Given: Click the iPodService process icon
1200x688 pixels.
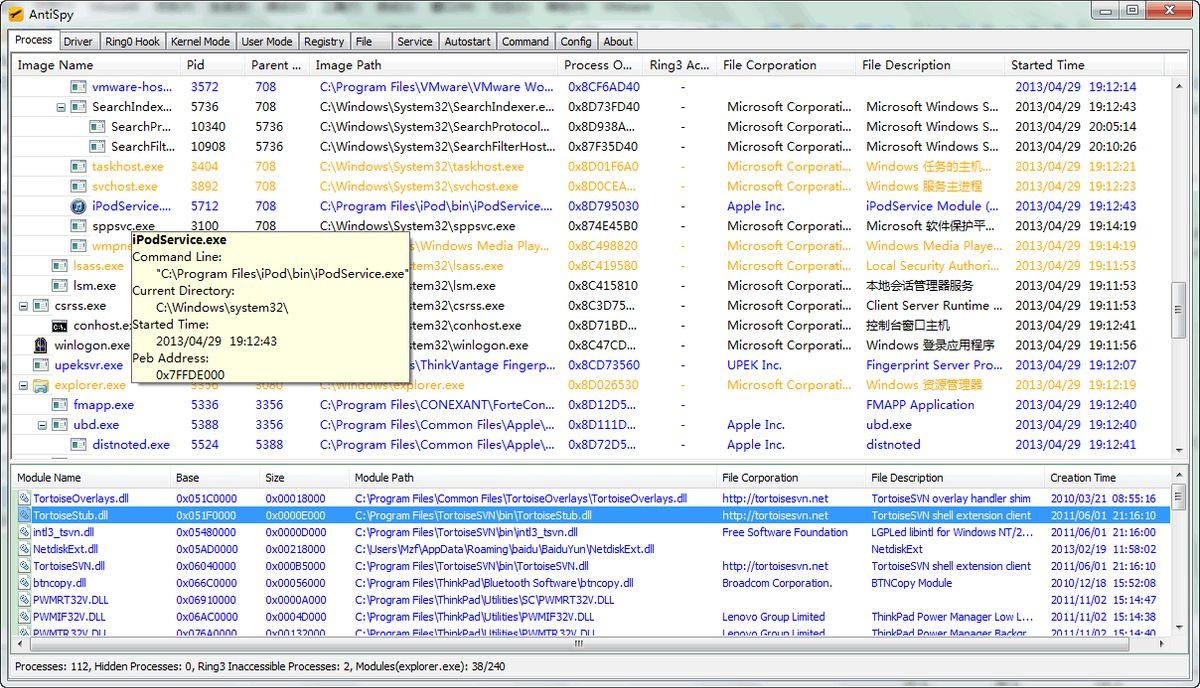Looking at the screenshot, I should 79,206.
